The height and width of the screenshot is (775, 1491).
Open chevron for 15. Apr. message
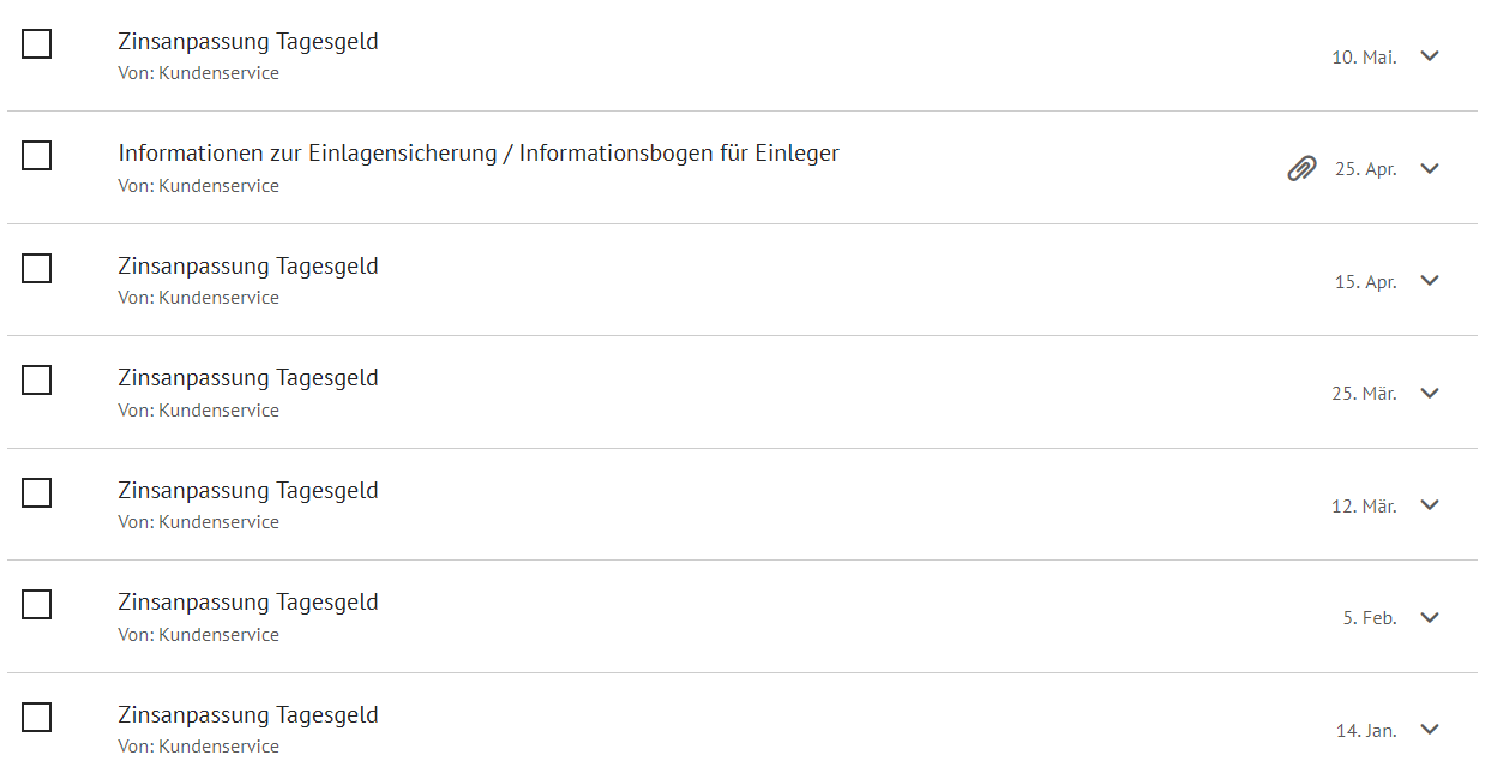[x=1430, y=281]
